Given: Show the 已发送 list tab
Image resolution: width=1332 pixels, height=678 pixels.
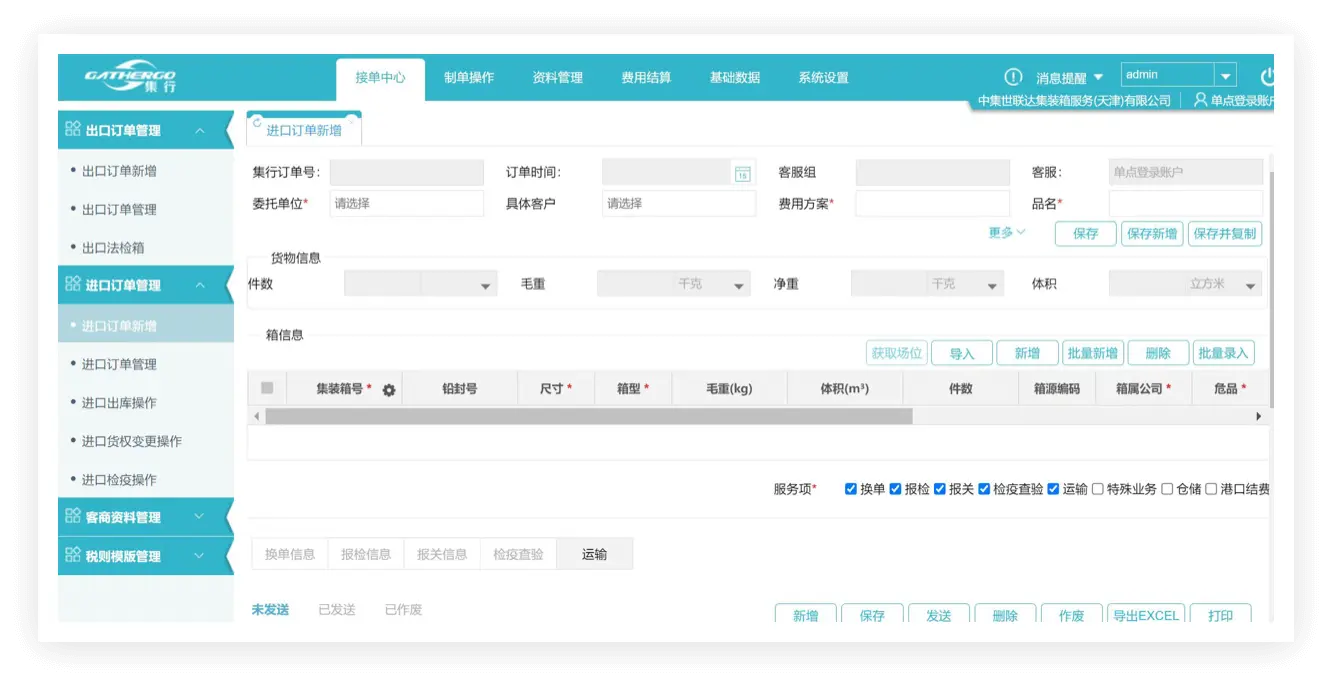Looking at the screenshot, I should click(x=337, y=609).
